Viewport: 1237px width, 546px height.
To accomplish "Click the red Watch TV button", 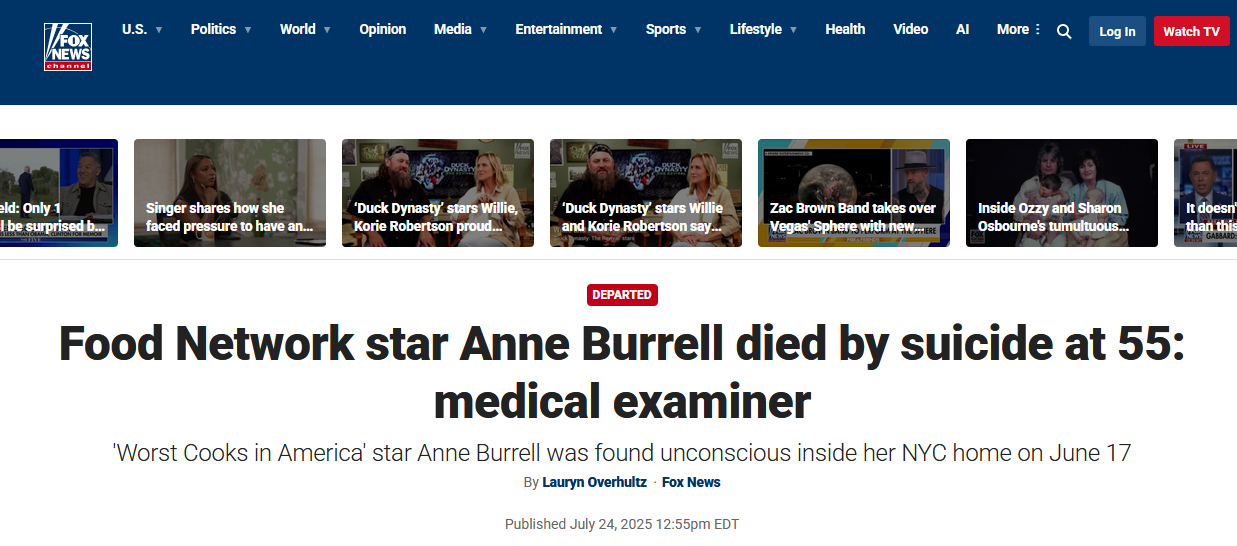I will pyautogui.click(x=1192, y=31).
